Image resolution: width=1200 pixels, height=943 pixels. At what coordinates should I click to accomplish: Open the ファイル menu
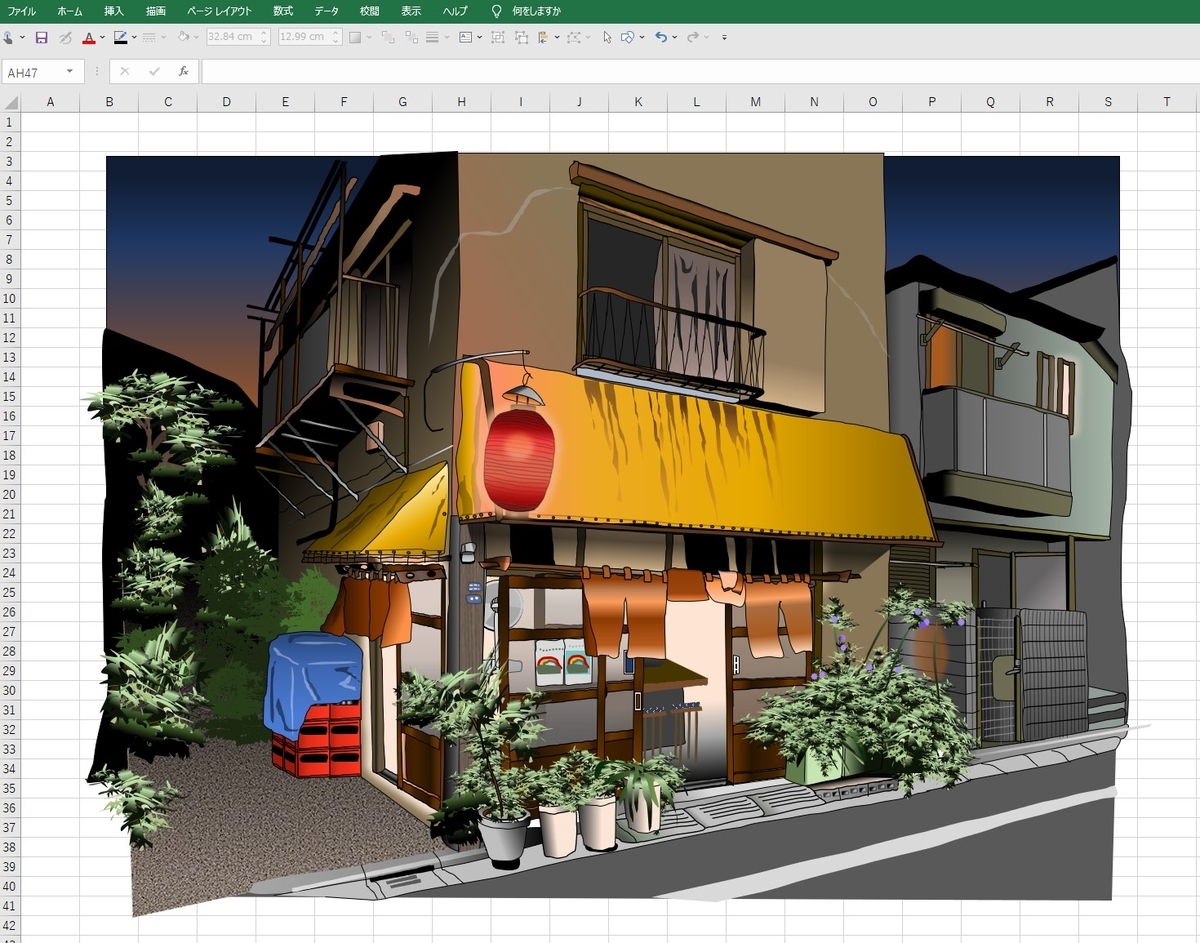click(22, 11)
